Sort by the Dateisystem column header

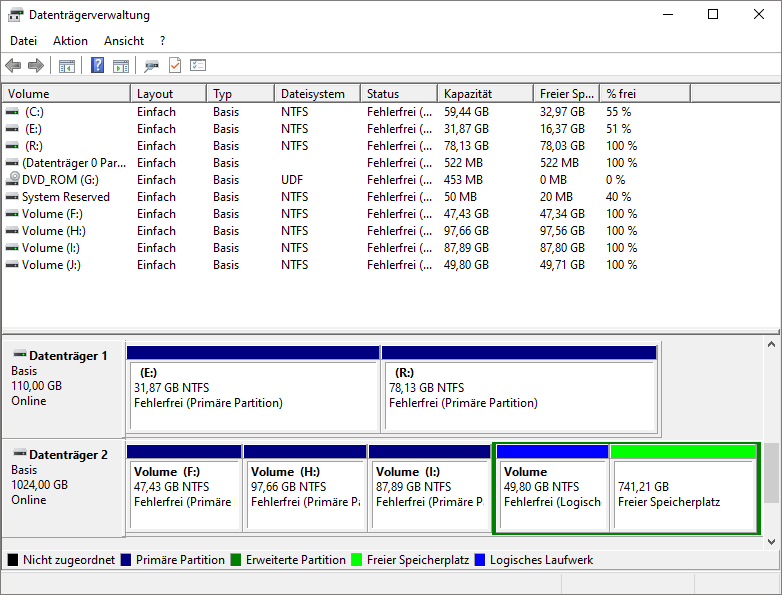click(x=312, y=94)
